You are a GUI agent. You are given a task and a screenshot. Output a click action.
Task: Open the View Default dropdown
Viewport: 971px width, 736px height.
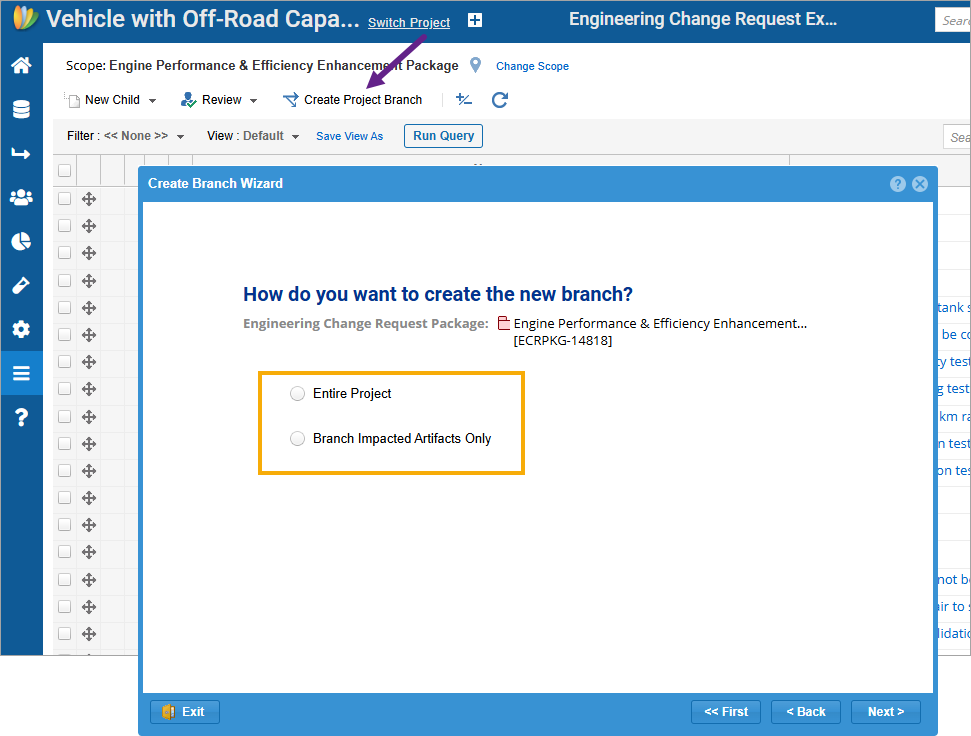tap(252, 136)
